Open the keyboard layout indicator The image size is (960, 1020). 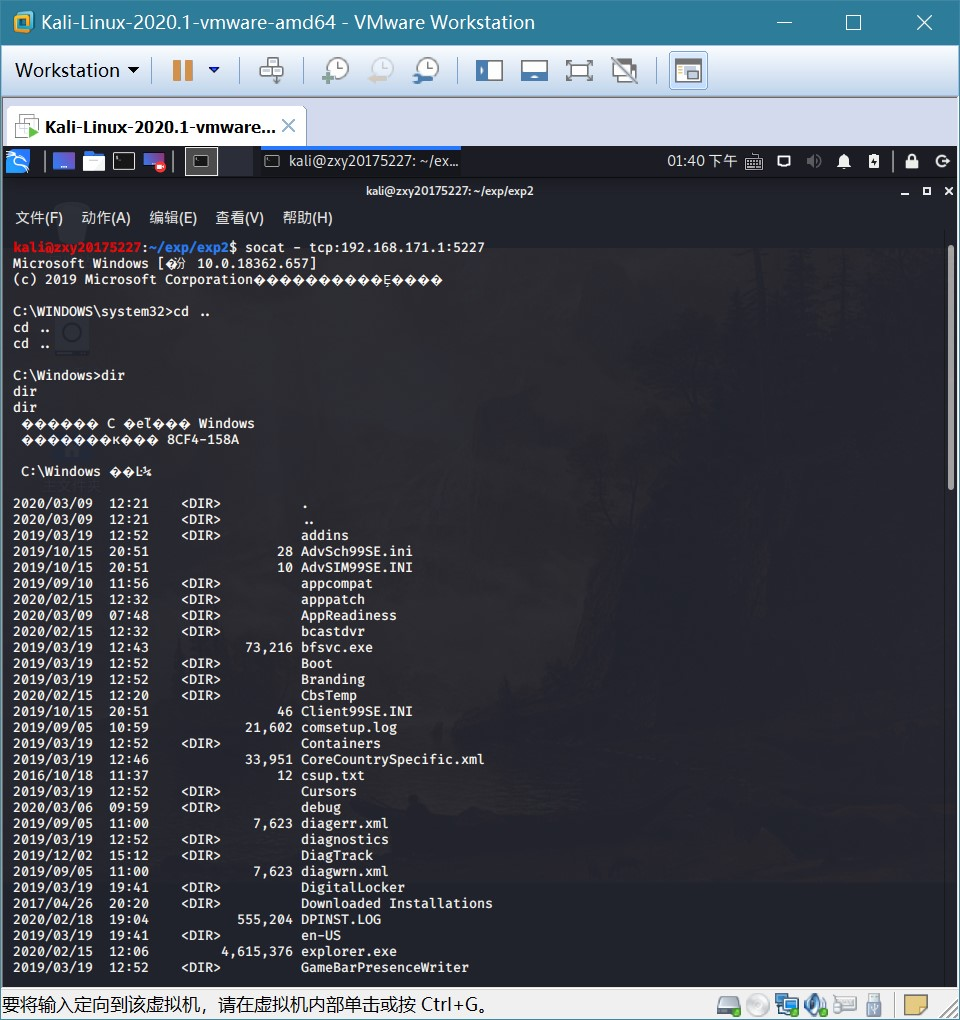pyautogui.click(x=754, y=161)
